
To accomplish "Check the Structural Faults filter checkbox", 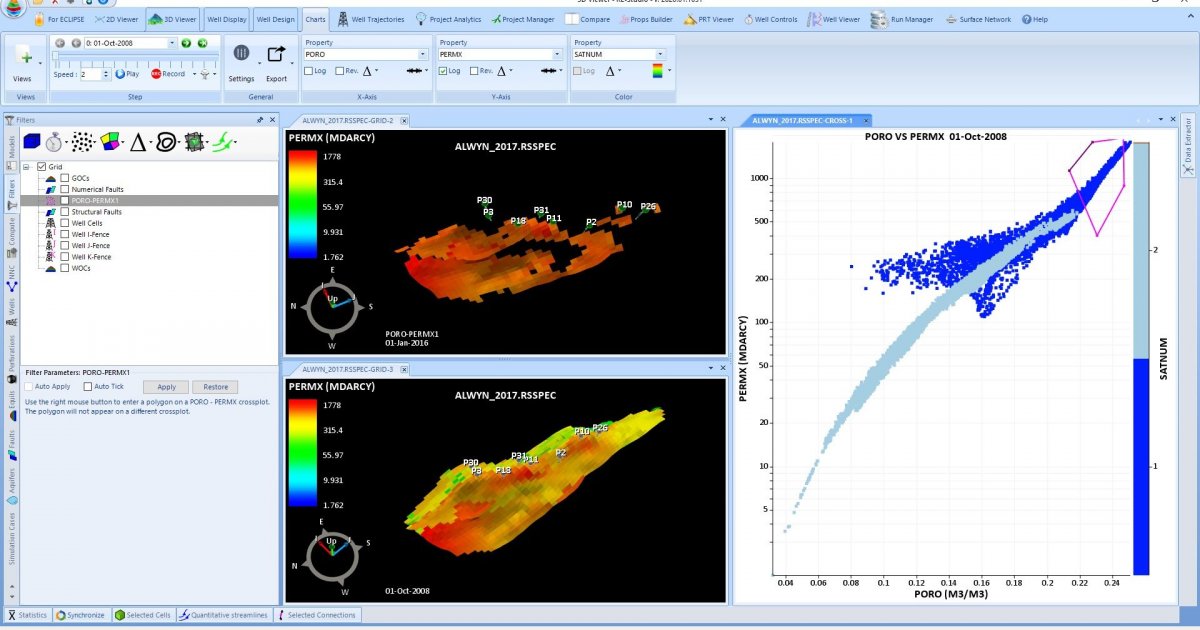I will [65, 212].
